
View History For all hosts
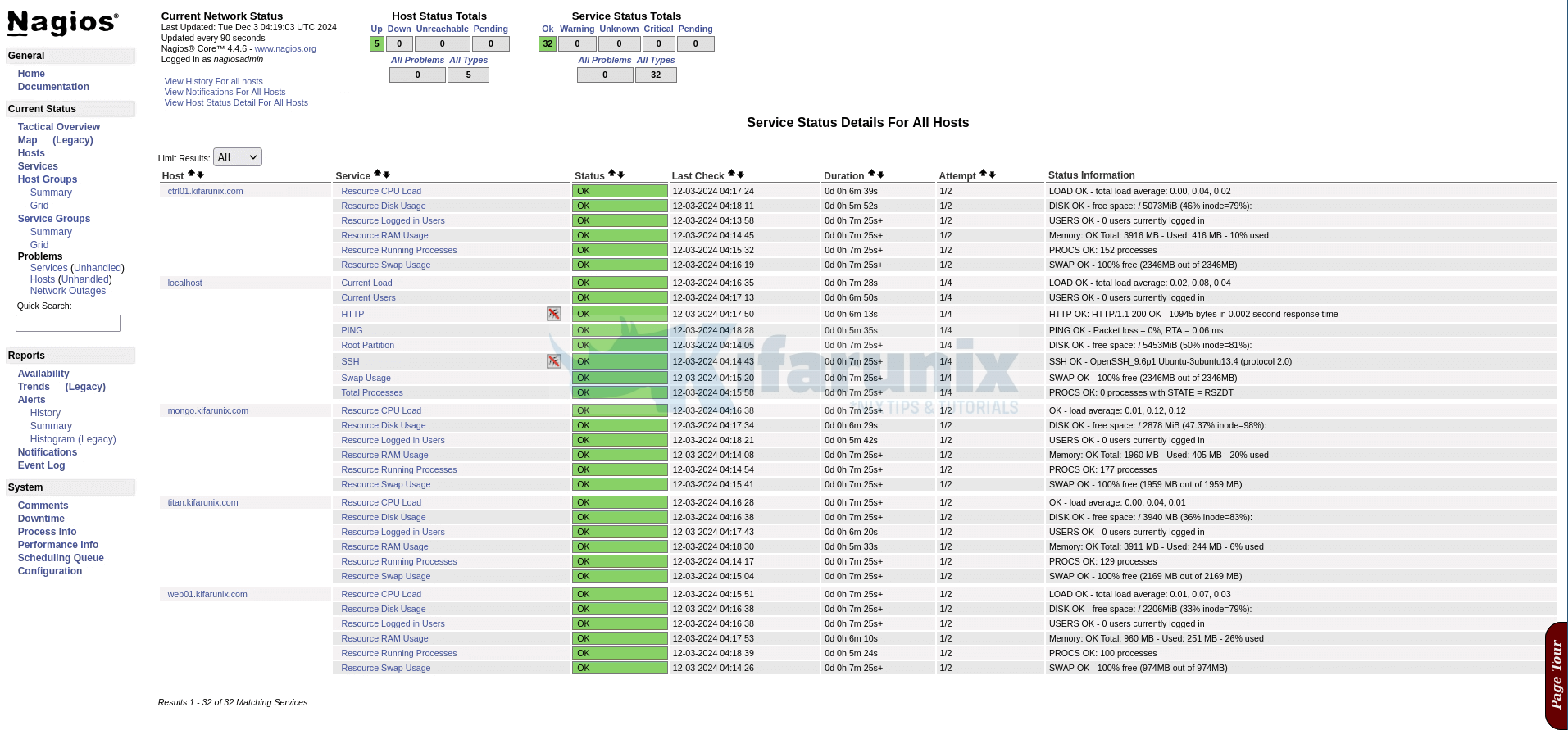[x=213, y=81]
